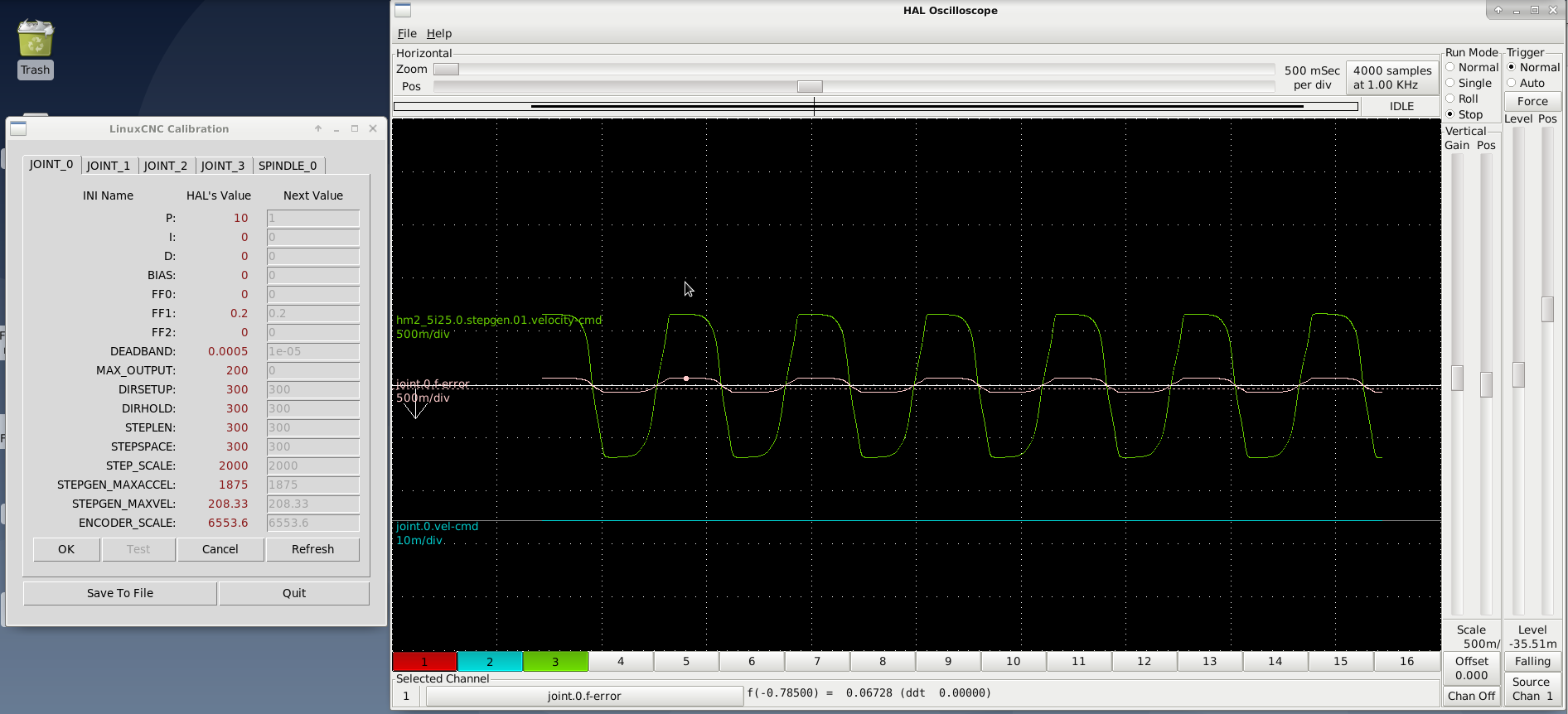Screen dimensions: 1568x714
Task: Click the Offset 0.000 button
Action: click(x=1472, y=668)
